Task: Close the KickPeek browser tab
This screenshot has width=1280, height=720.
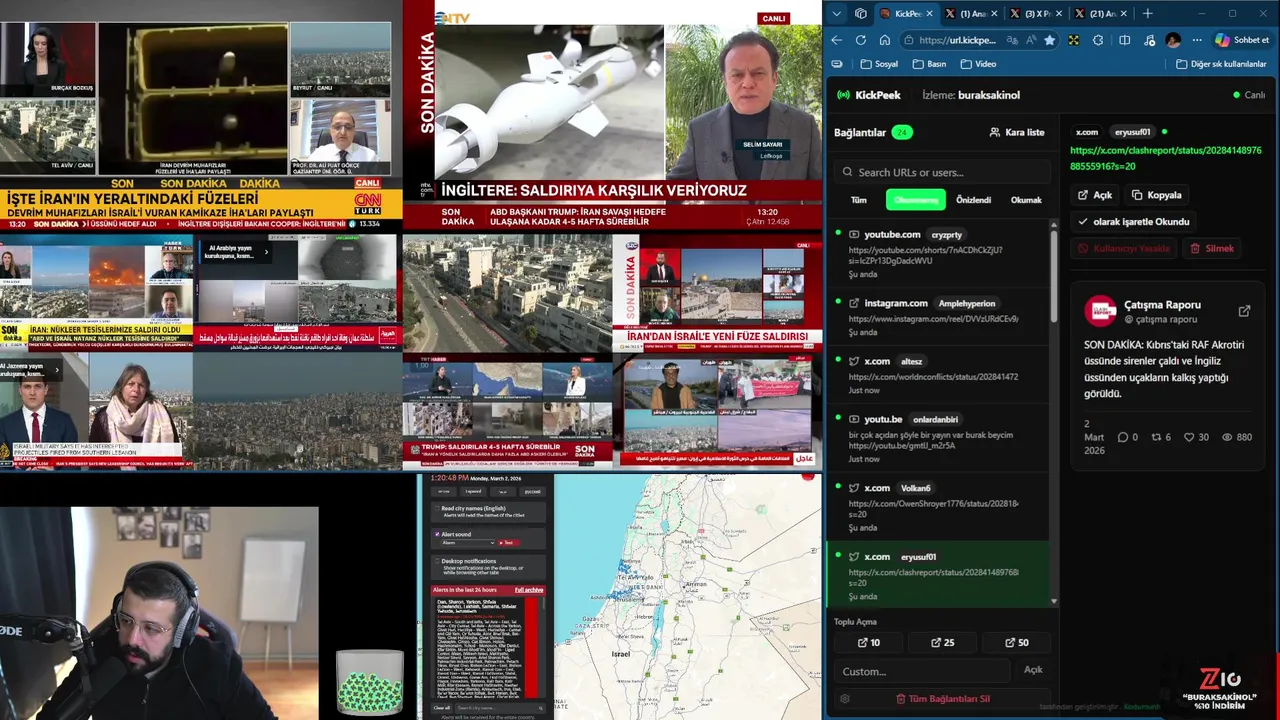Action: (929, 14)
